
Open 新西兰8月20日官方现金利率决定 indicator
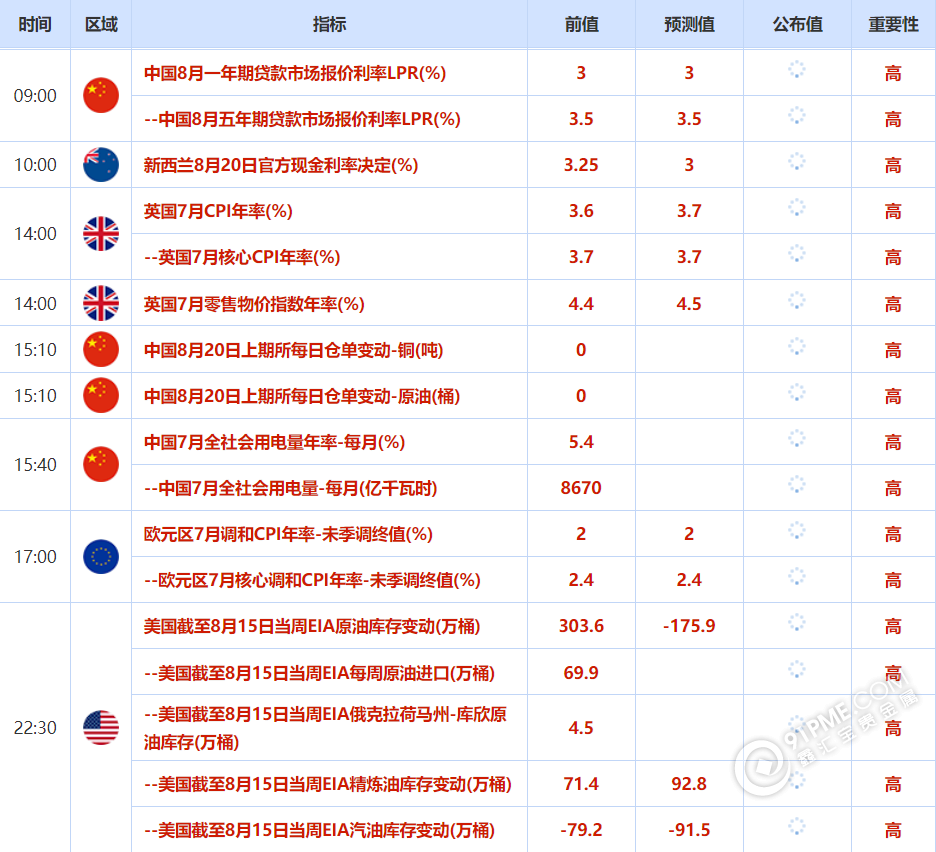(x=281, y=165)
